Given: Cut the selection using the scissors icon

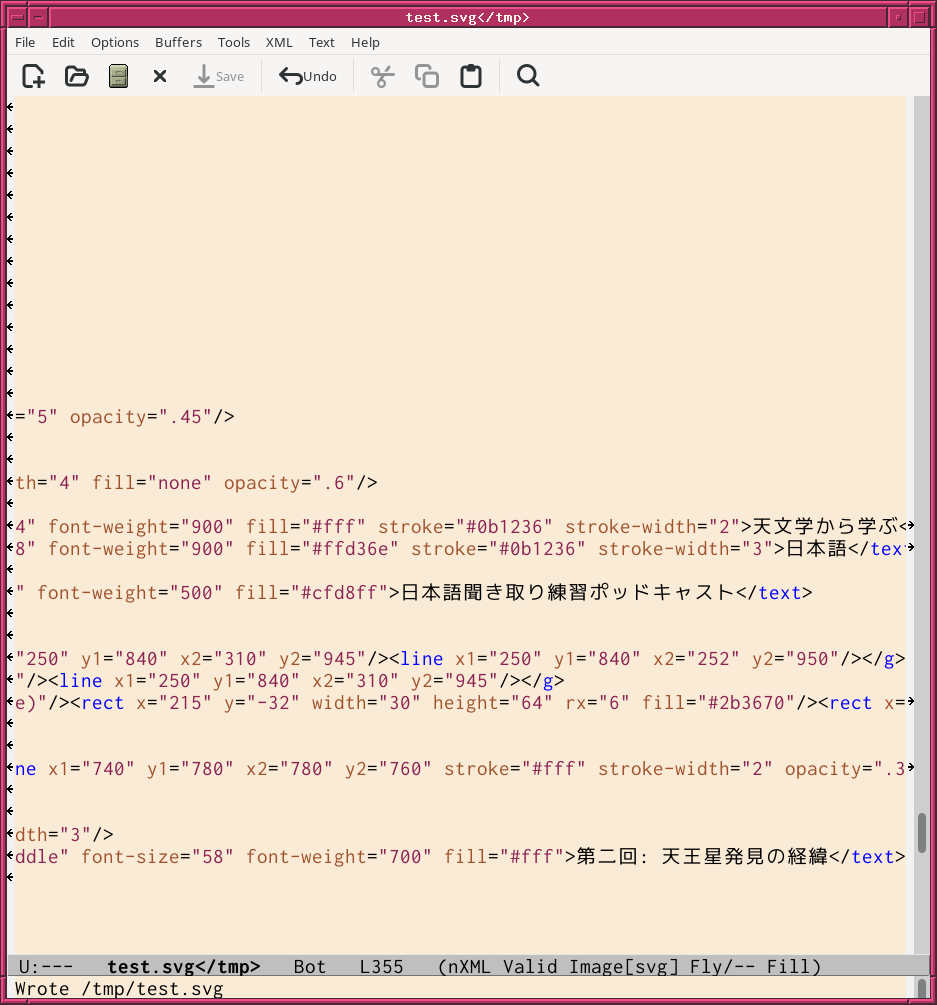Looking at the screenshot, I should [x=383, y=76].
